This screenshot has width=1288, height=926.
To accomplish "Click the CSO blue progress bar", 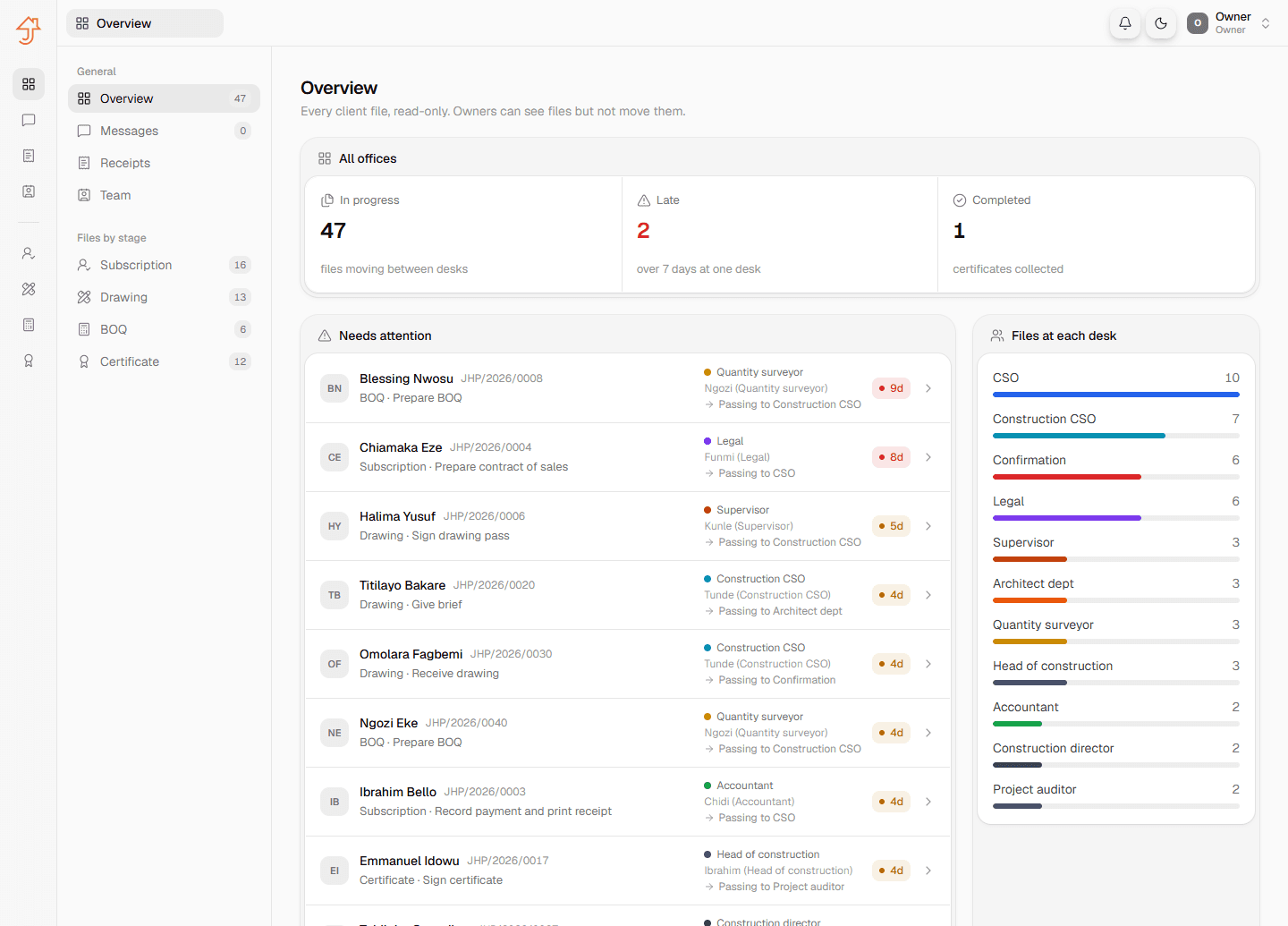I will [1116, 395].
